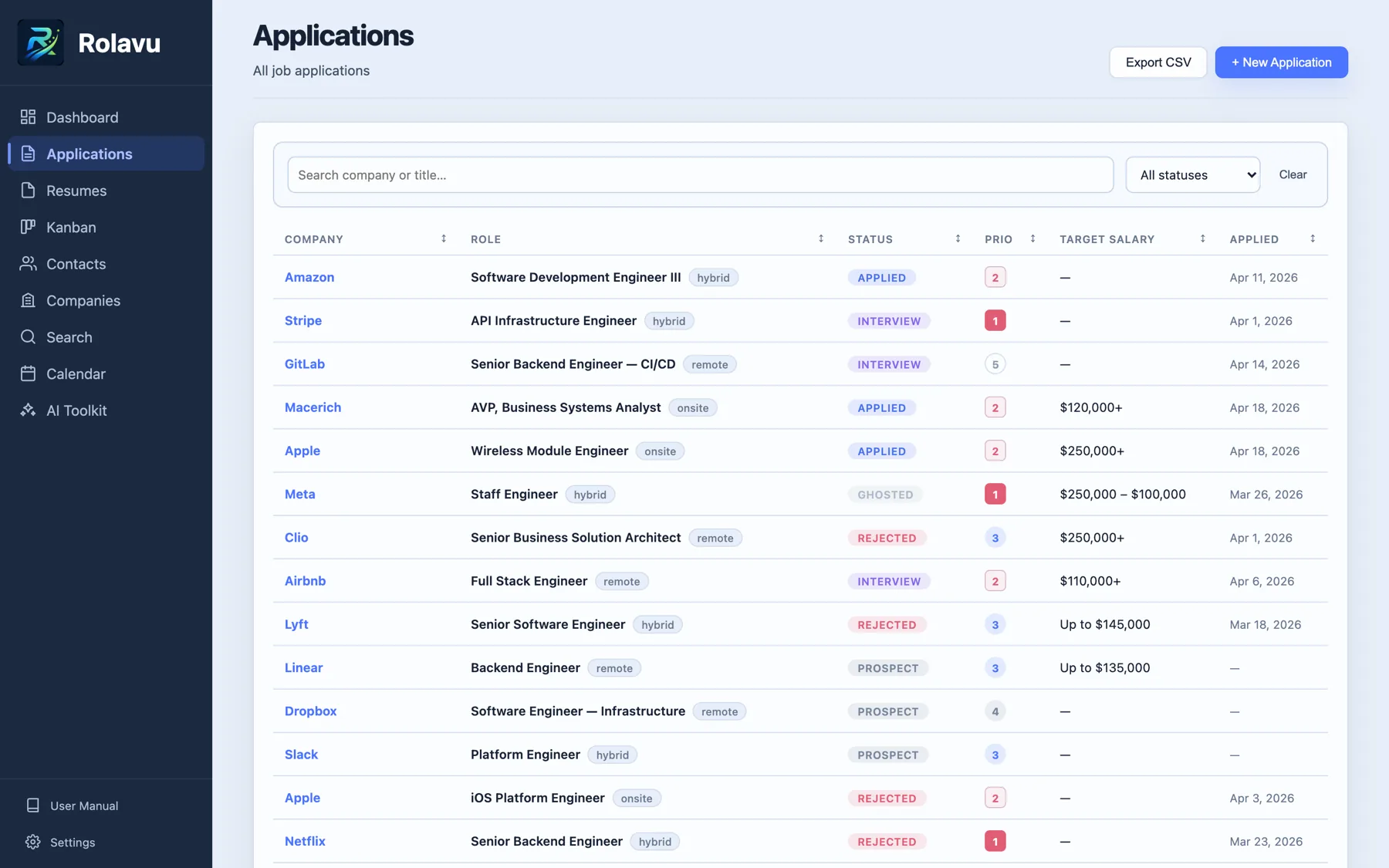The image size is (1389, 868).
Task: Open Kanban via its board icon
Action: pos(28,227)
